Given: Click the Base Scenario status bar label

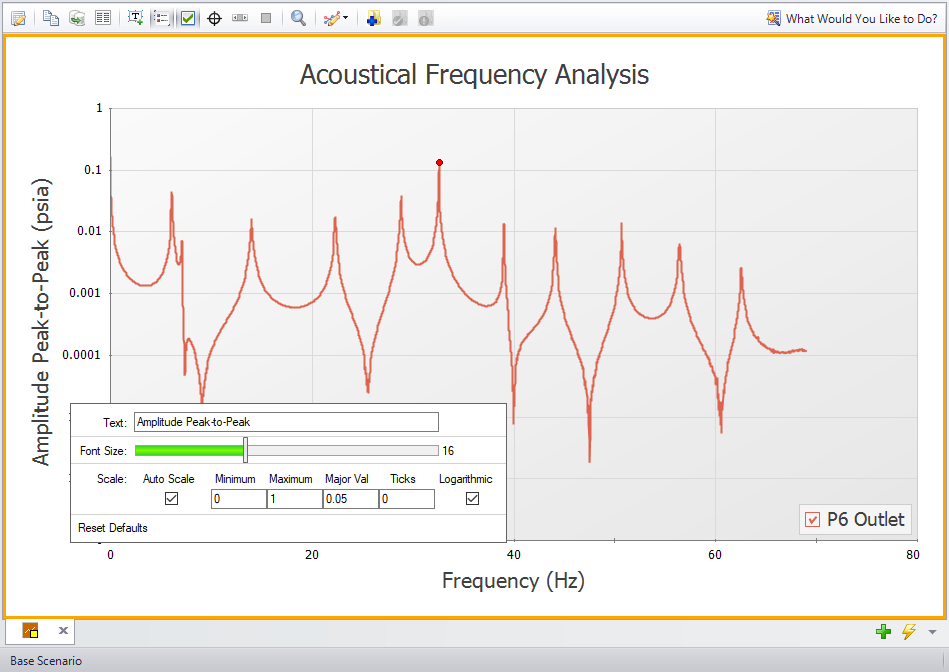Looking at the screenshot, I should point(45,661).
